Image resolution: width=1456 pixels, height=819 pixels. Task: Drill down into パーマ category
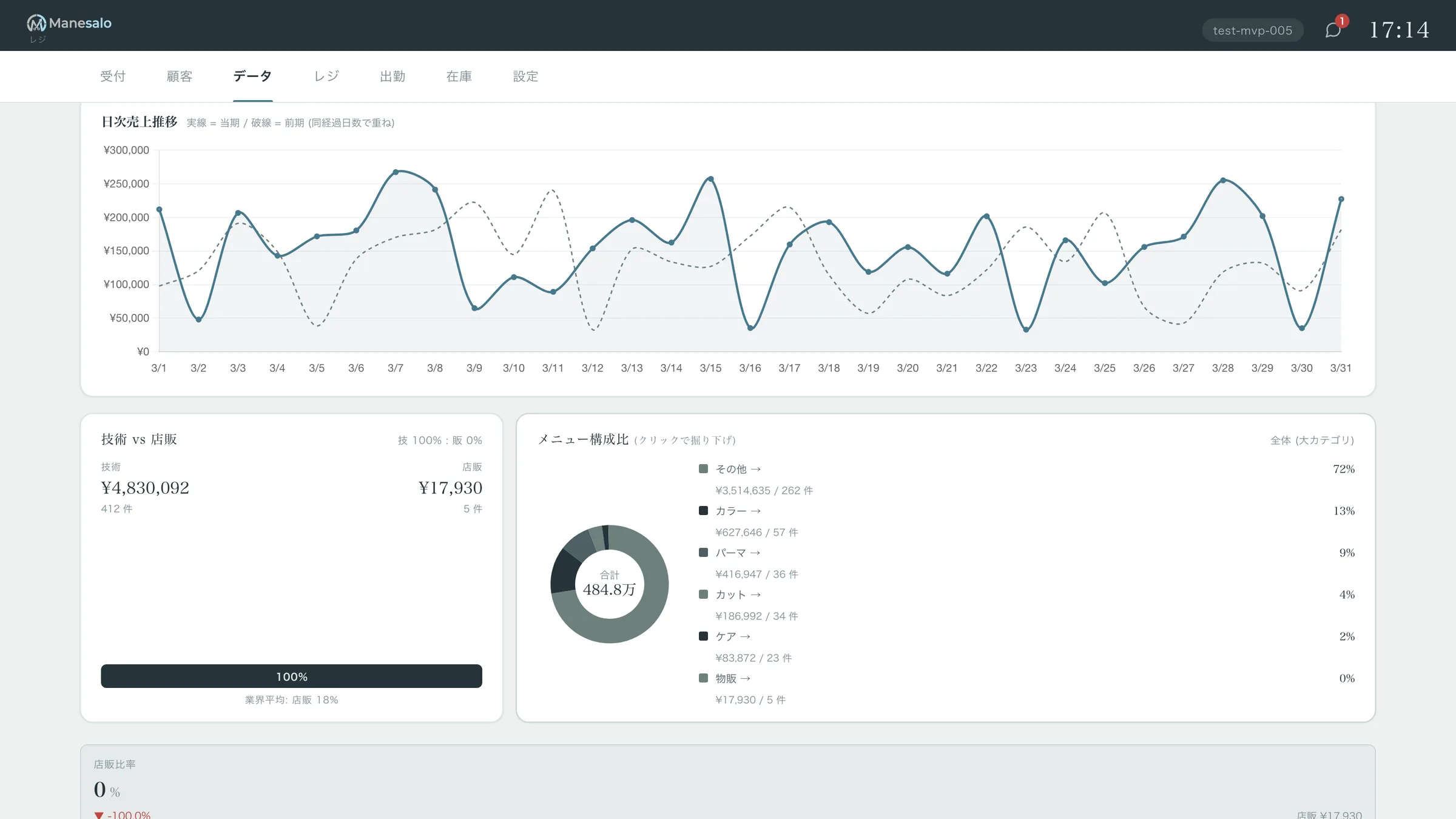coord(738,553)
